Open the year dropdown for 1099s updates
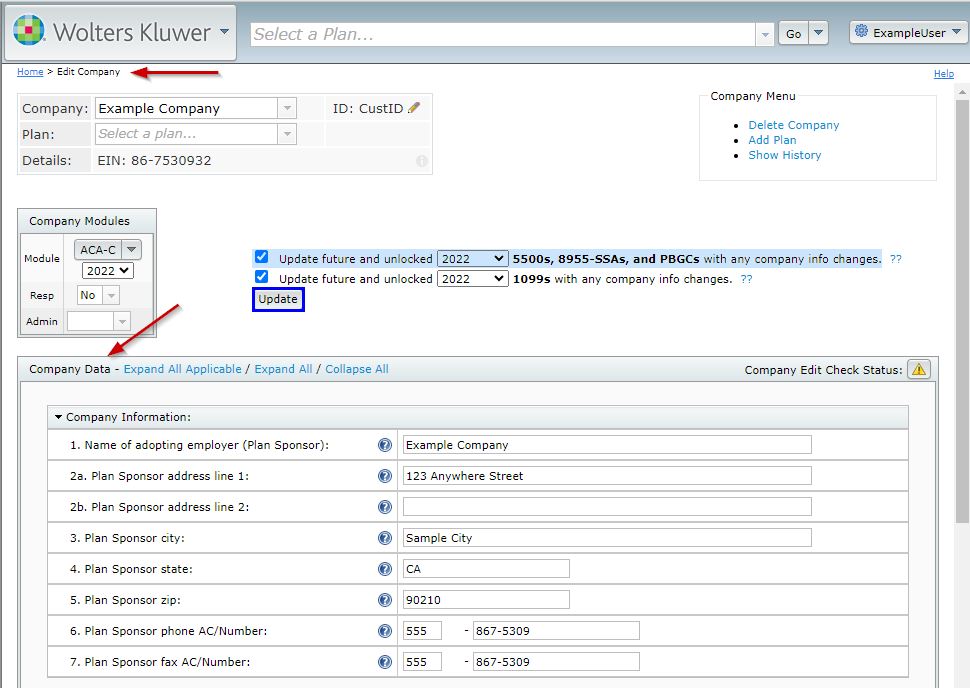The width and height of the screenshot is (970, 688). tap(473, 279)
